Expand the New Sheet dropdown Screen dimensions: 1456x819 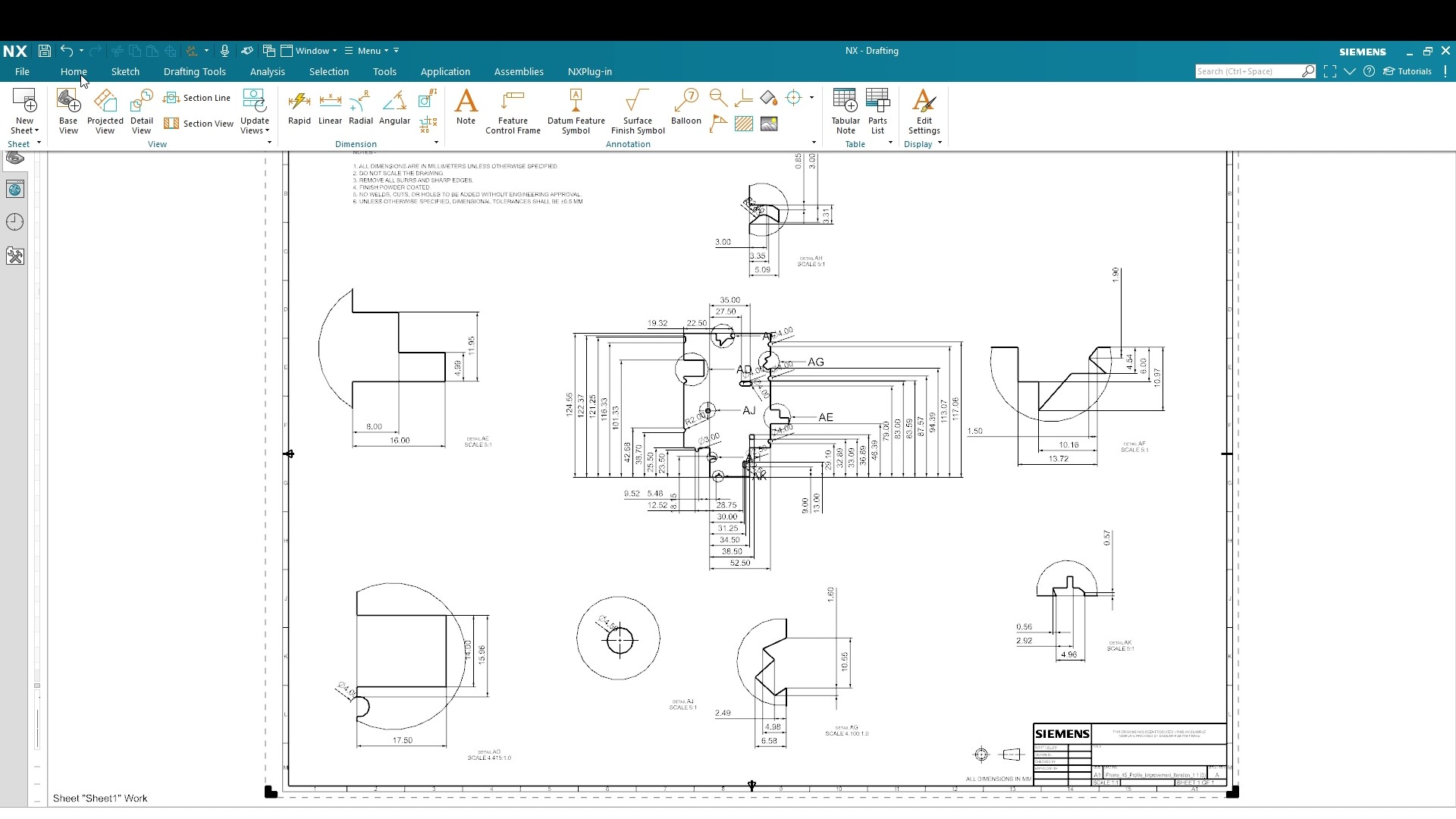(36, 130)
